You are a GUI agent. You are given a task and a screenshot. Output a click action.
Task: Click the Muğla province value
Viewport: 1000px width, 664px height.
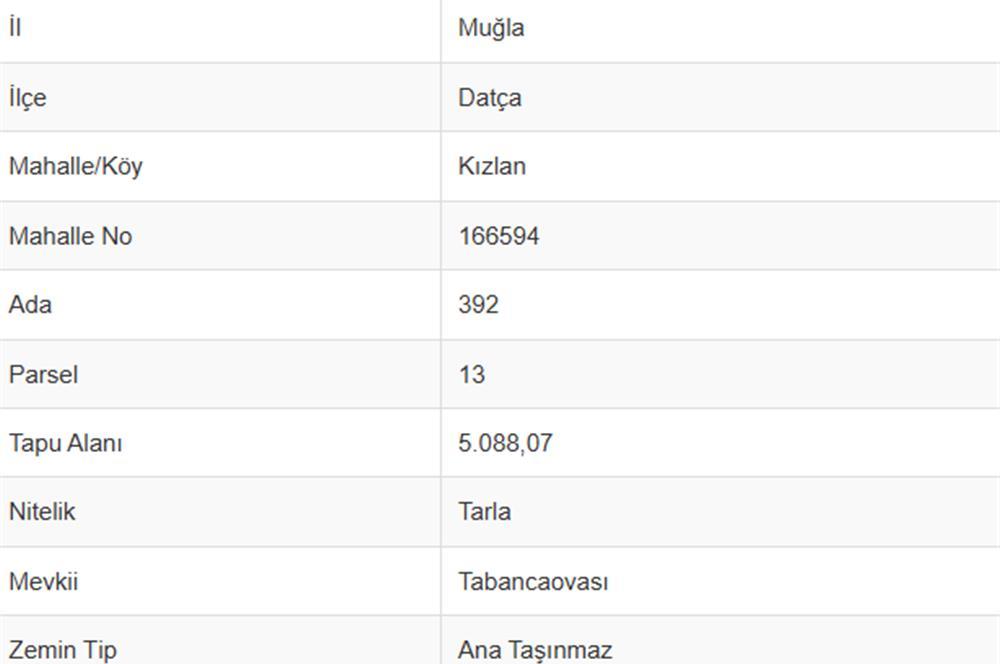pyautogui.click(x=491, y=29)
